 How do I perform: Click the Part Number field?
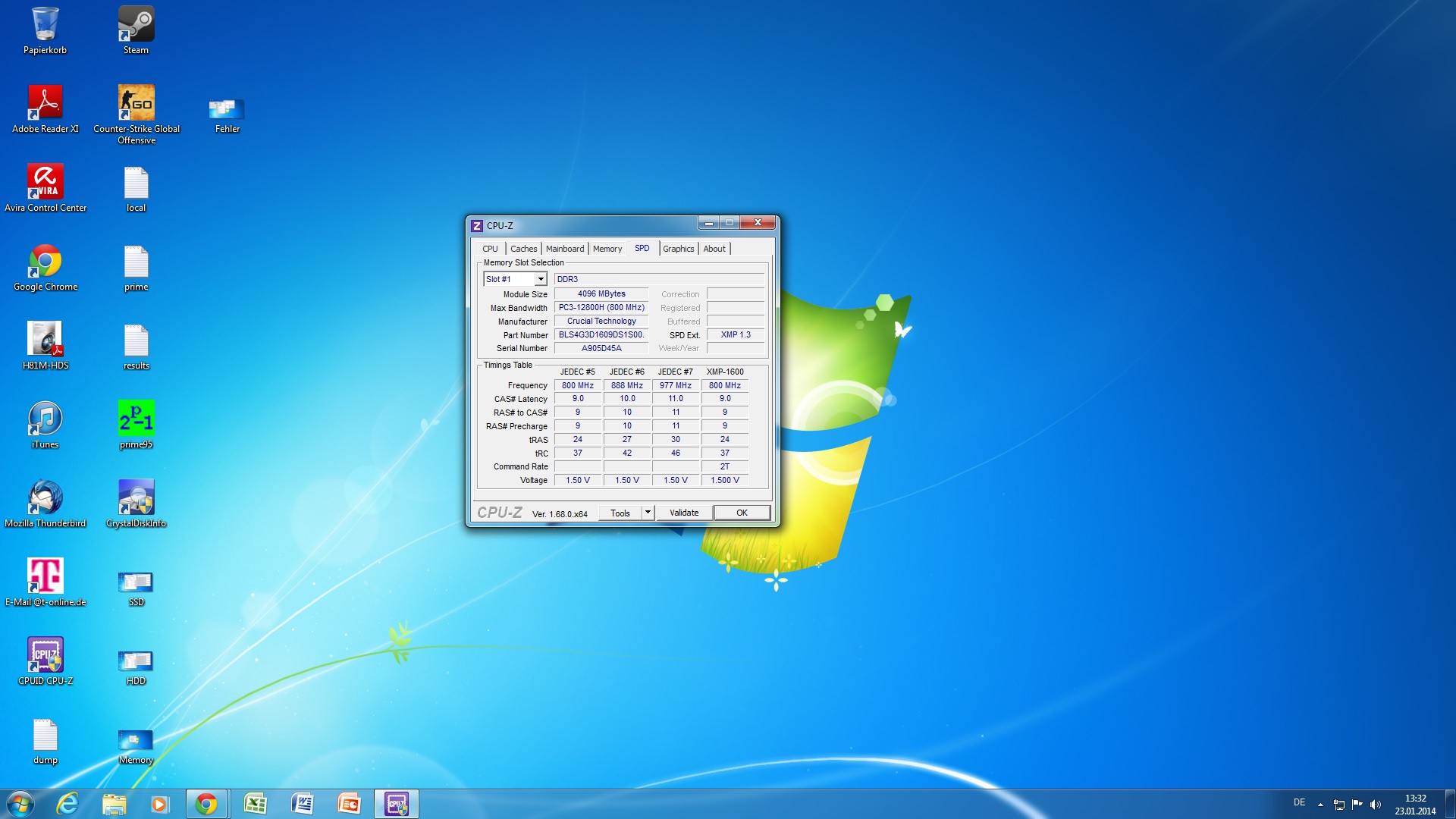click(x=601, y=334)
